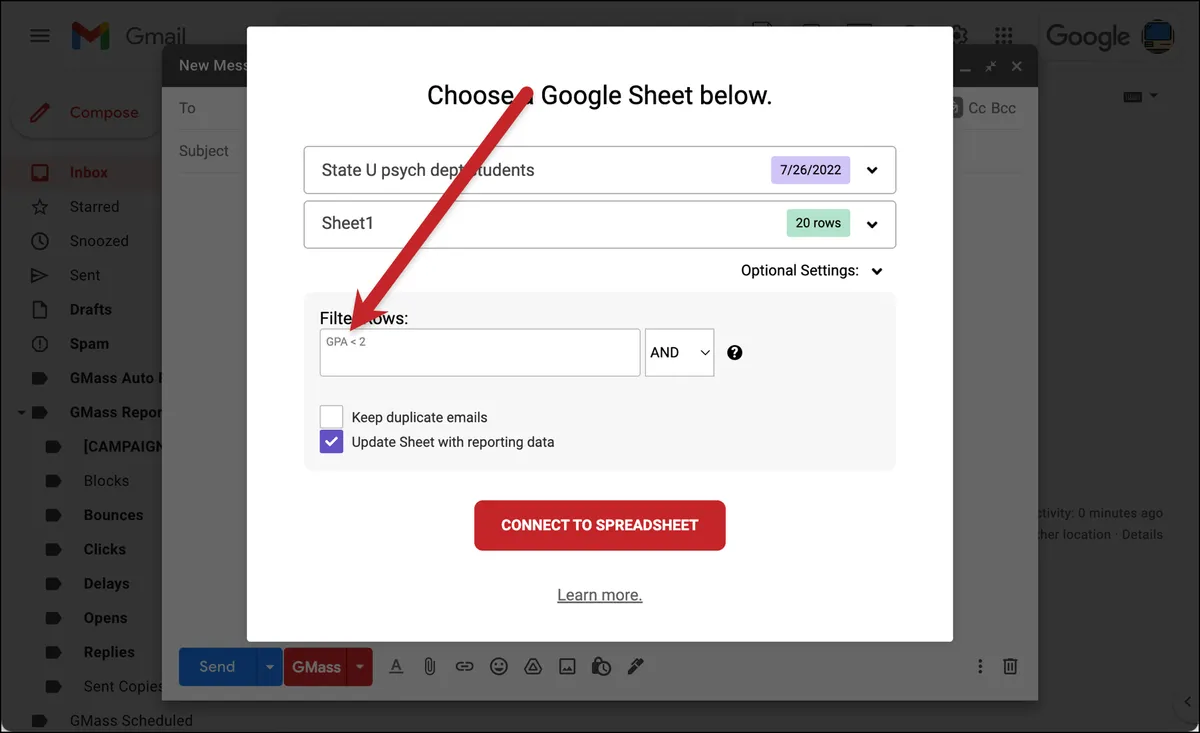Toggle full-screen on New Message window

click(x=991, y=66)
